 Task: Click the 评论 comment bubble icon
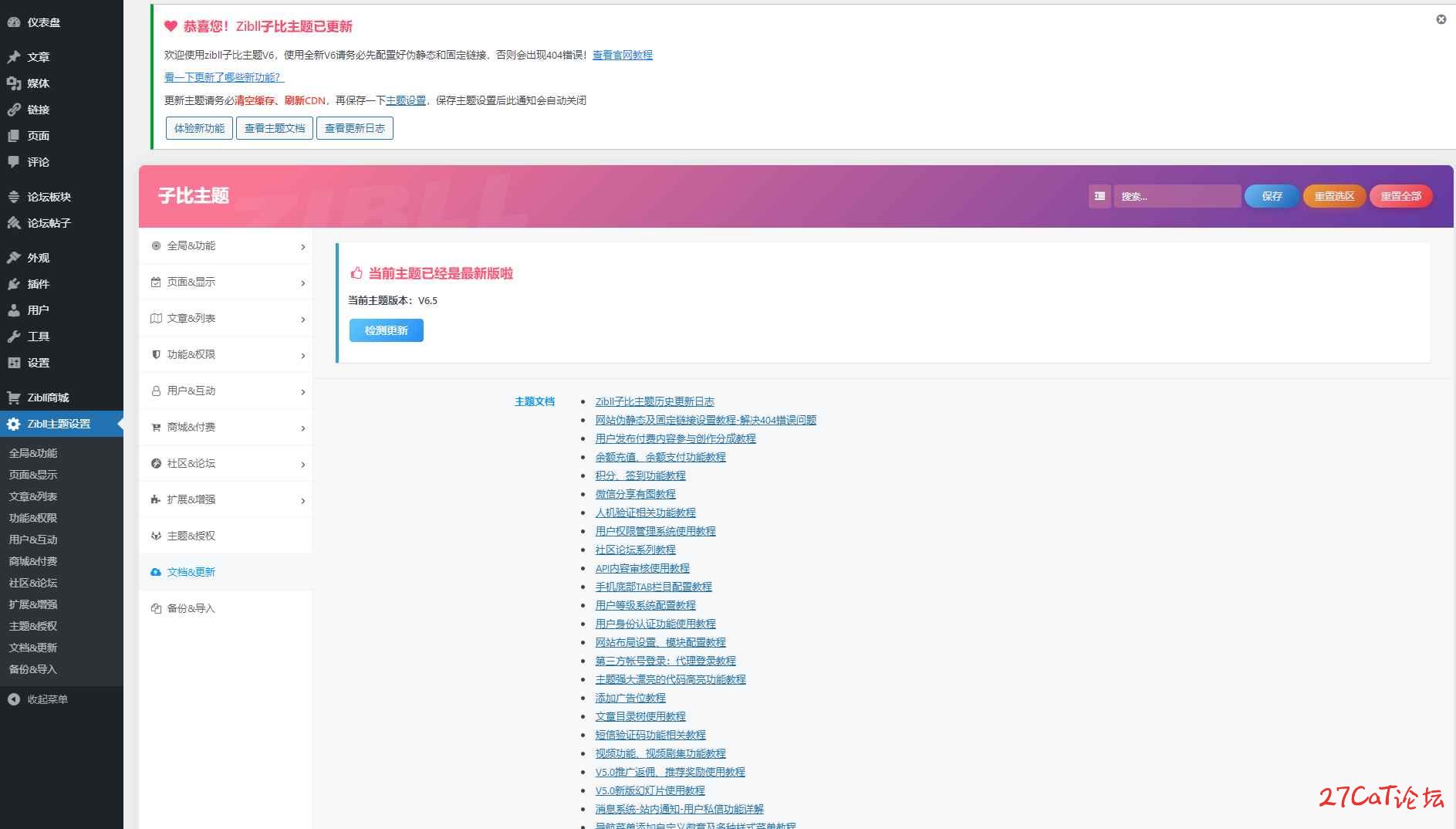pyautogui.click(x=14, y=162)
